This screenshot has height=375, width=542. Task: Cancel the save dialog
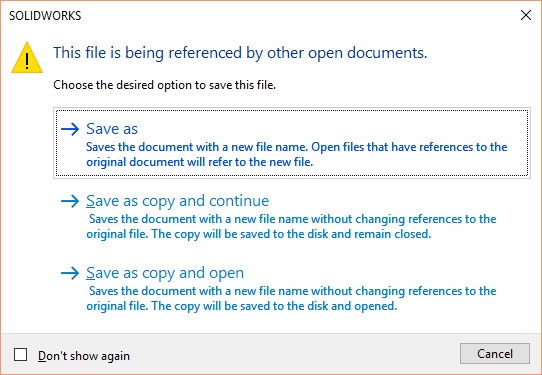(495, 354)
